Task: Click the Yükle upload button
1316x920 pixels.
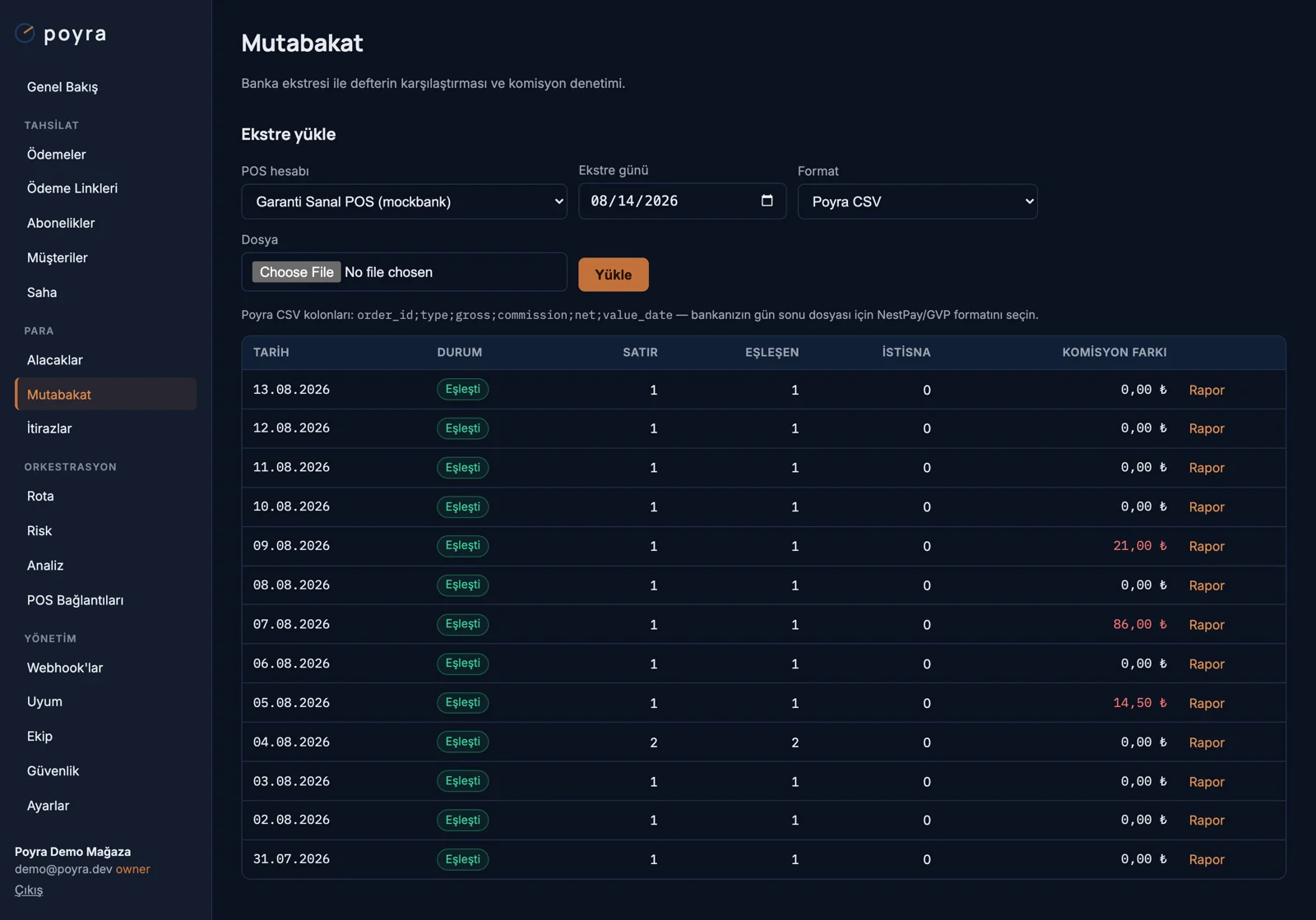Action: coord(614,275)
